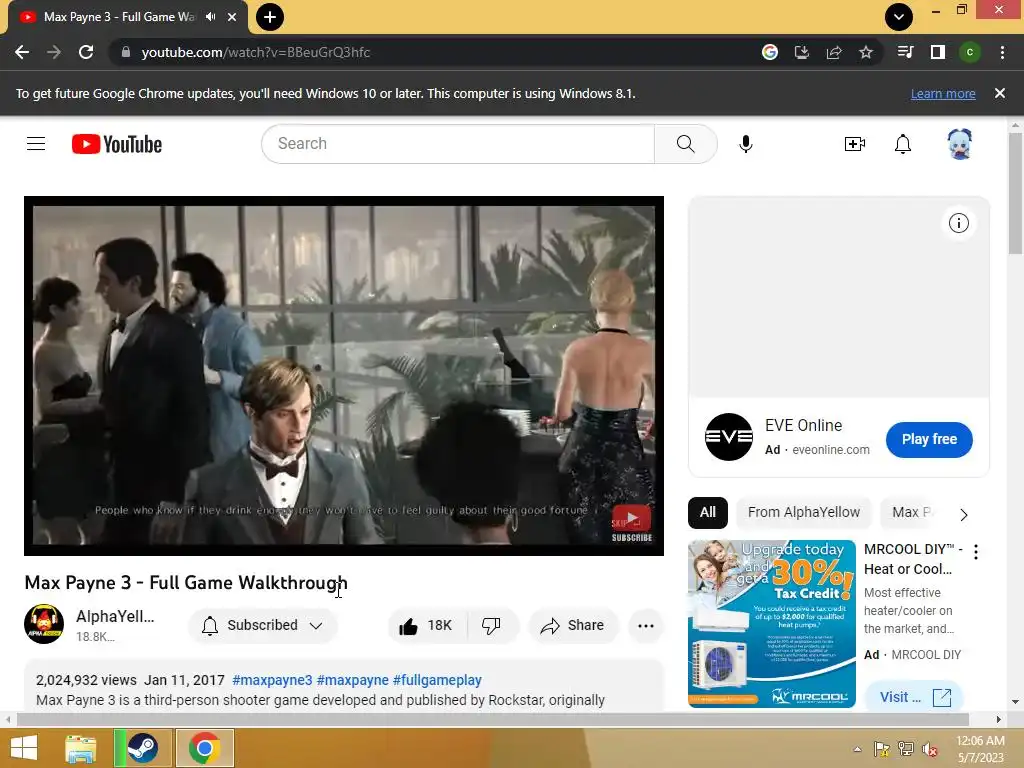This screenshot has width=1024, height=768.
Task: Switch to the Max Payne 3 browser tab
Action: [x=120, y=17]
